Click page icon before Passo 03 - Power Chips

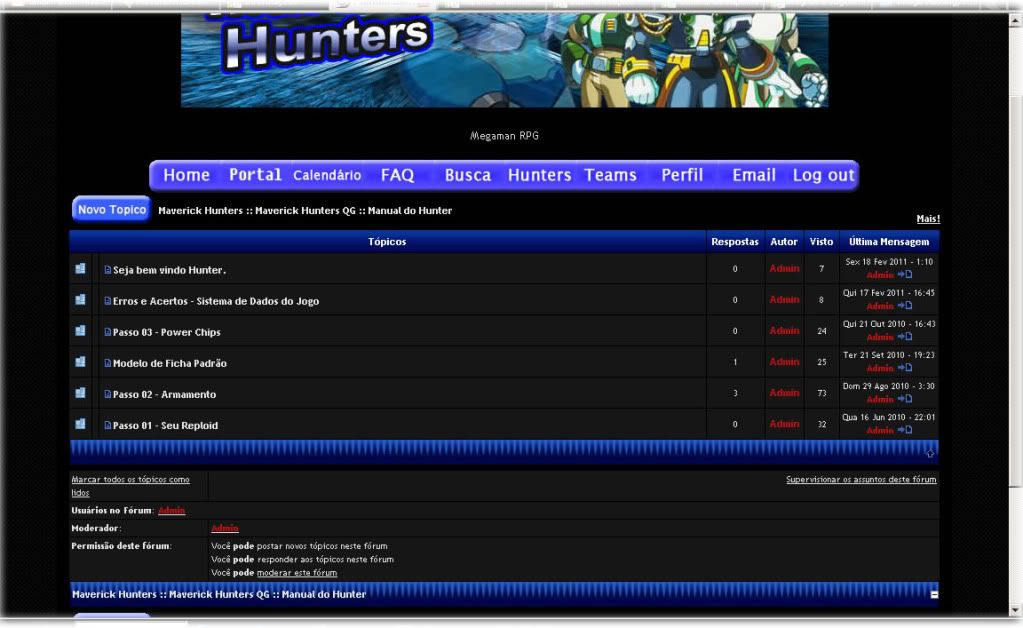click(x=108, y=332)
